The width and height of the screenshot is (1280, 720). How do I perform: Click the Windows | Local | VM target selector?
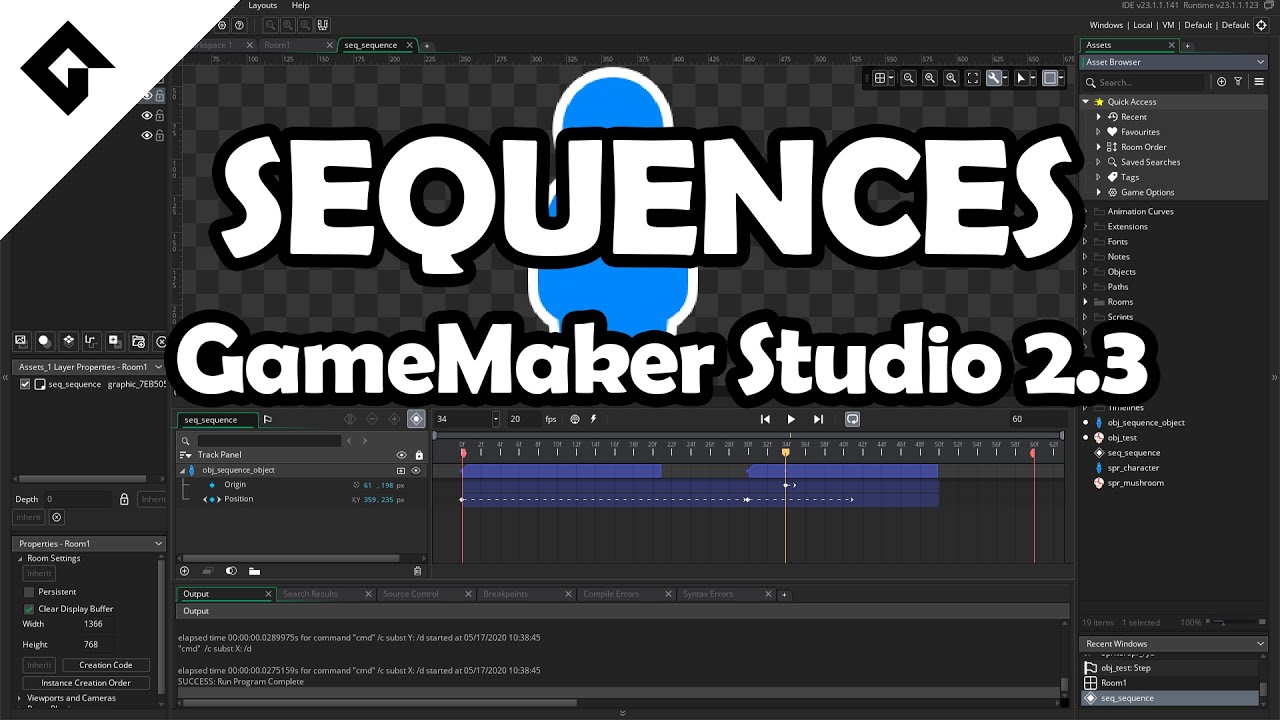pos(1169,25)
